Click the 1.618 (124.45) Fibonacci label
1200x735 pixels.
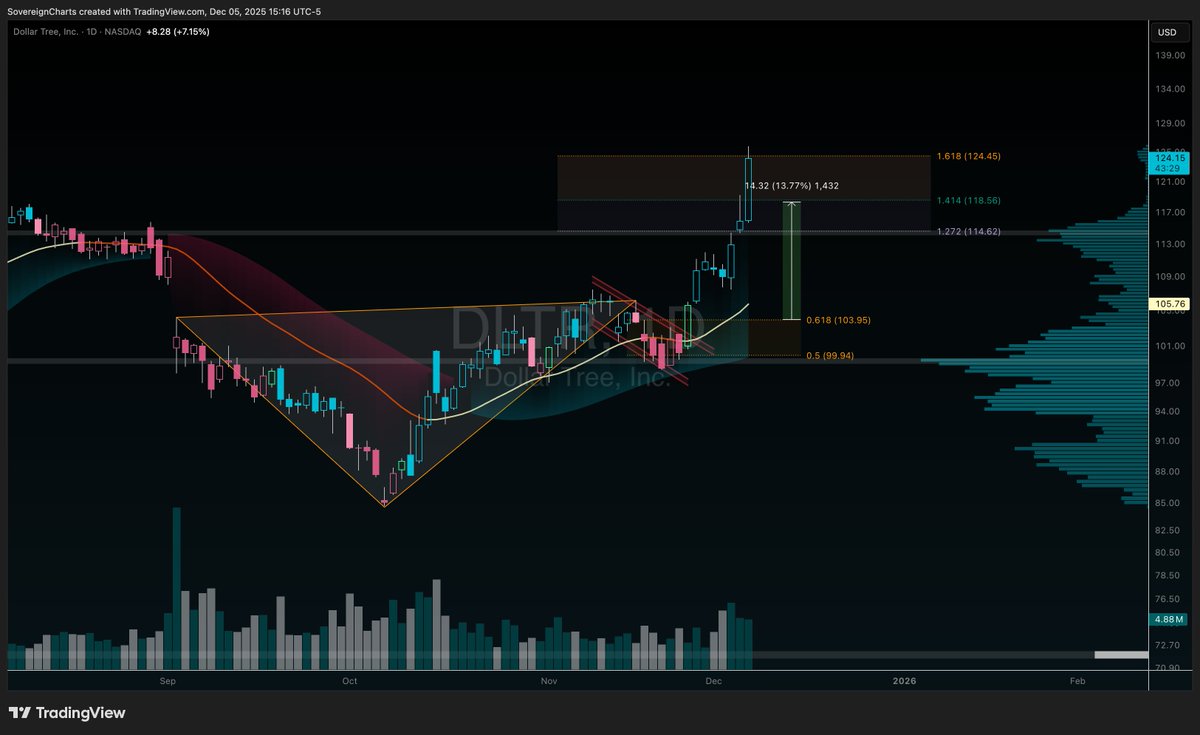969,156
